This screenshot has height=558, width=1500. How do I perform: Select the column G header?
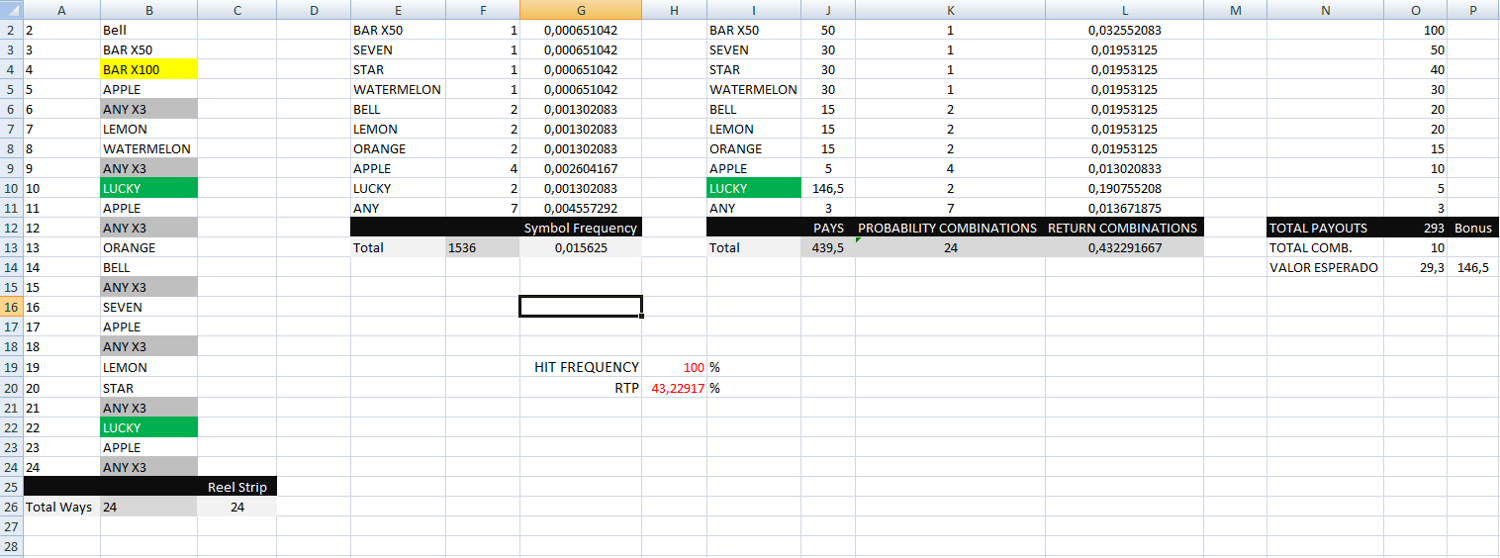coord(580,10)
